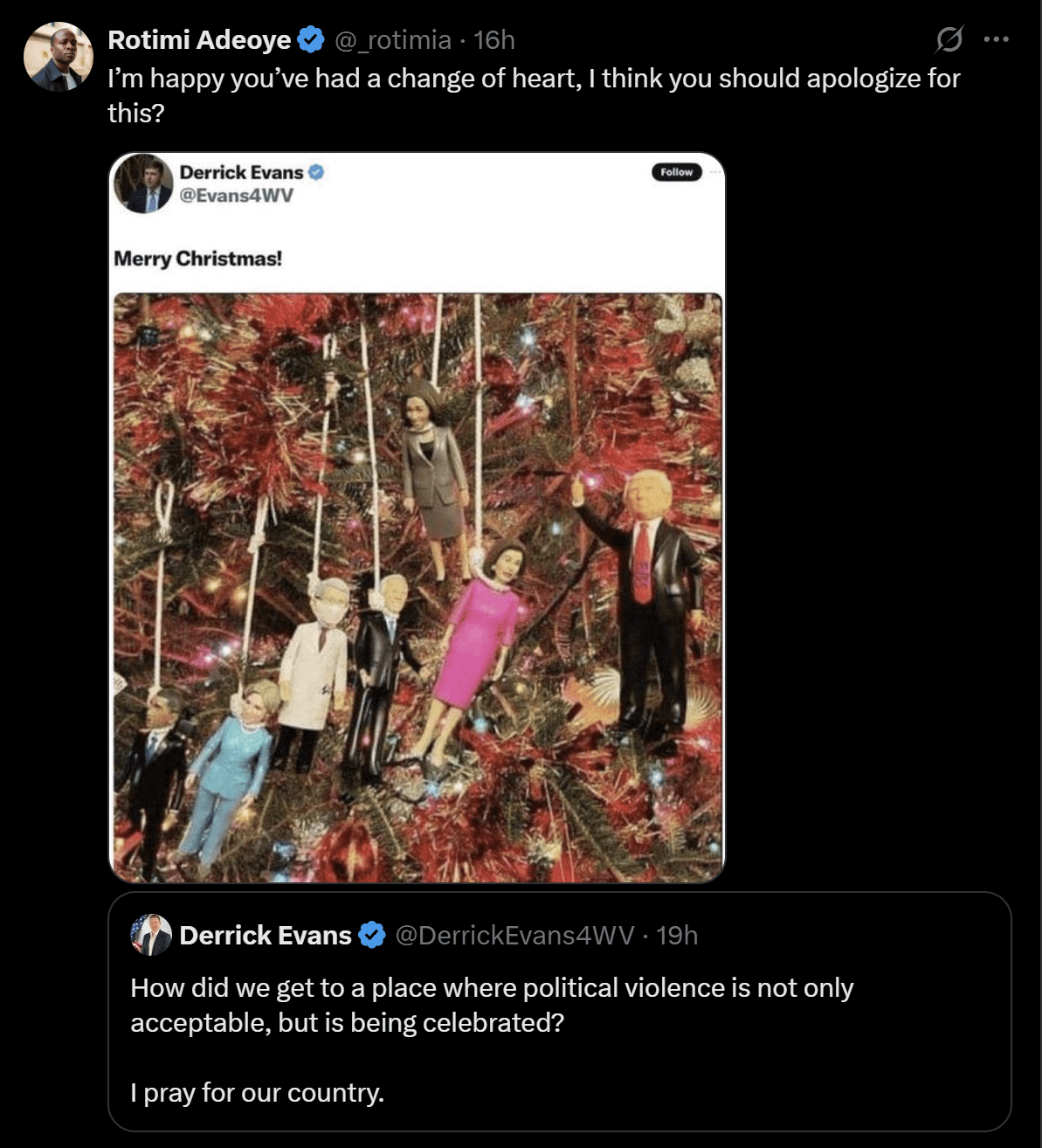Click the quoted Derrick Evans verified badge
Screen dimensions: 1042x1148
[373, 936]
